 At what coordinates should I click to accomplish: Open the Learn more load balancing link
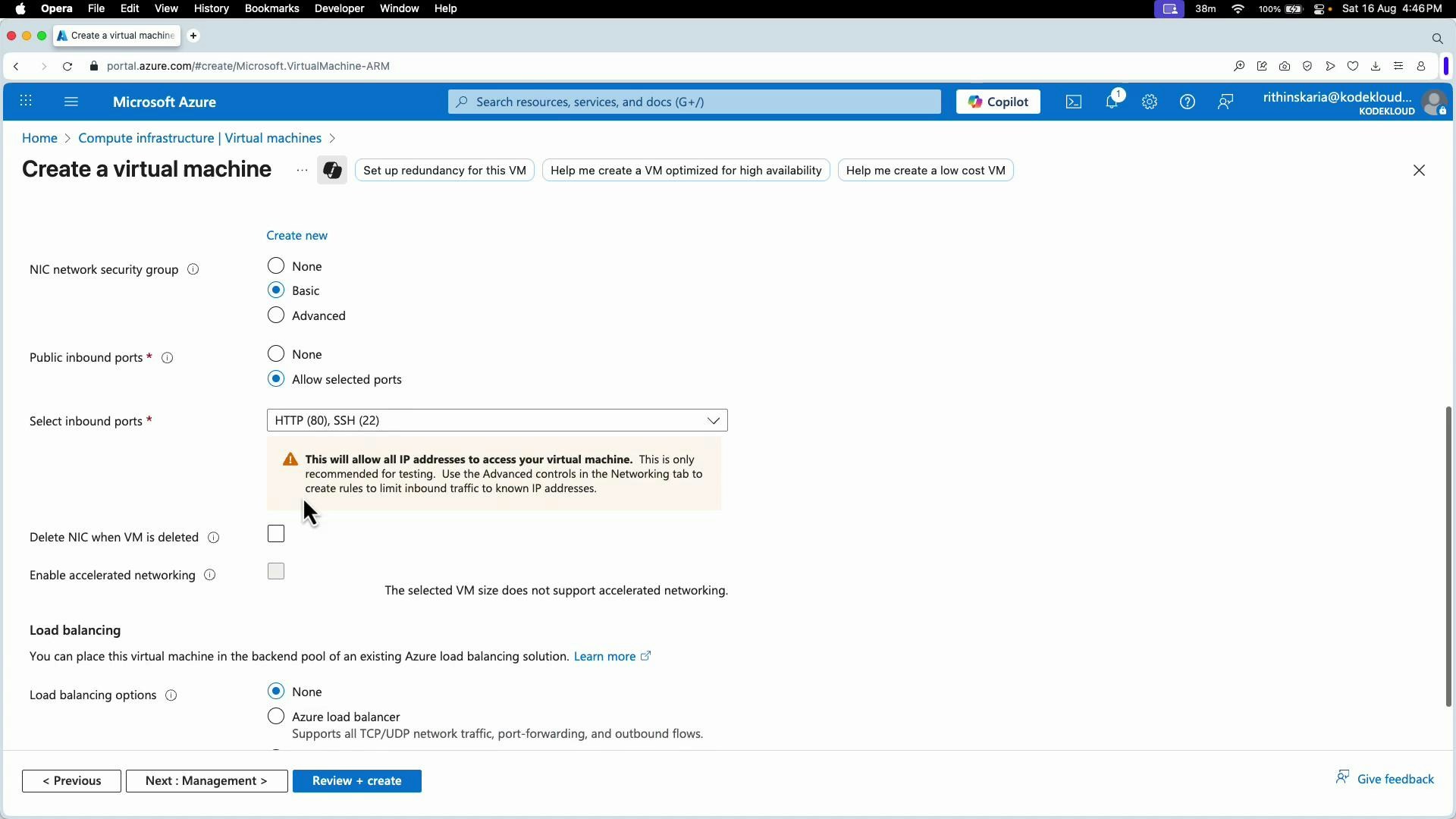pyautogui.click(x=604, y=656)
